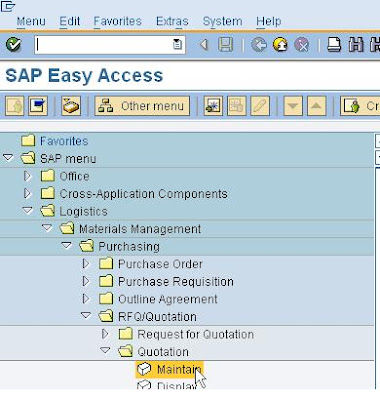Click the SAP menu toolbar icon
The image size is (380, 400).
(x=38, y=106)
